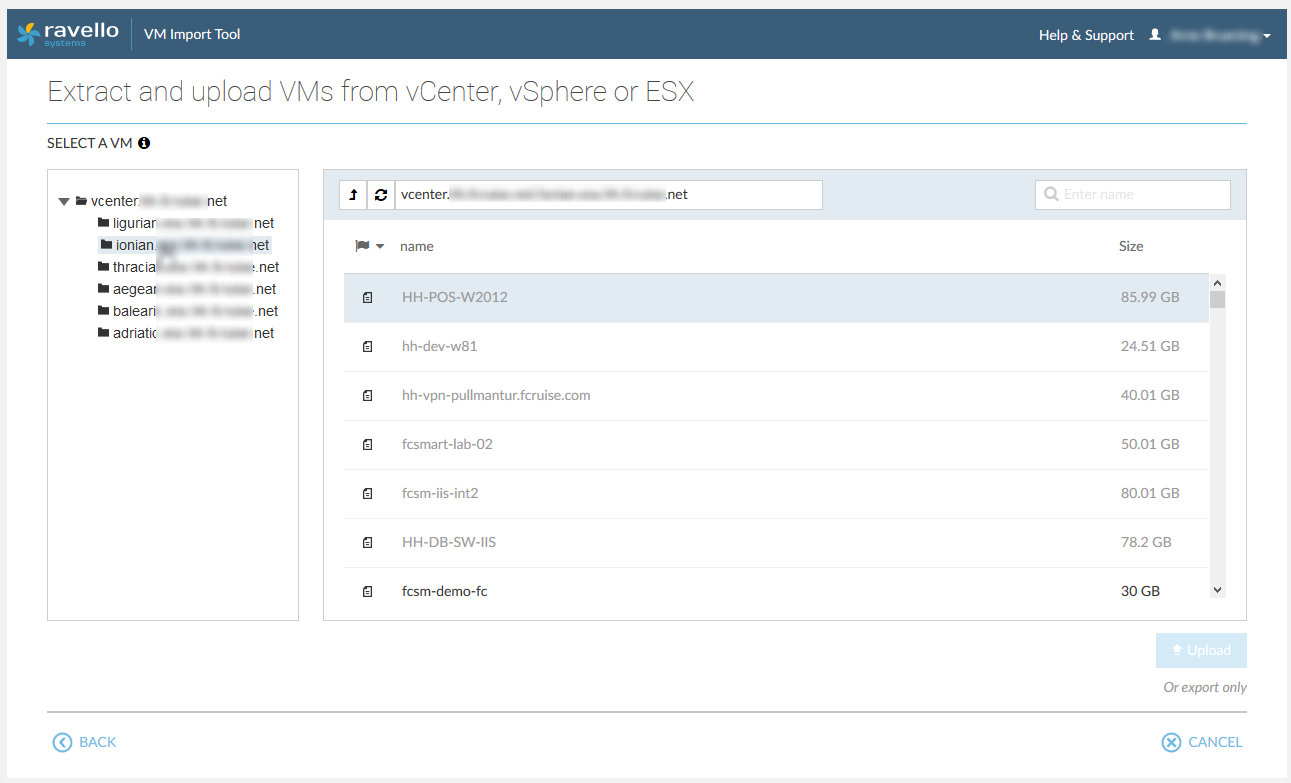This screenshot has height=783, width=1291.
Task: Click the Select a VM info icon
Action: [x=144, y=143]
